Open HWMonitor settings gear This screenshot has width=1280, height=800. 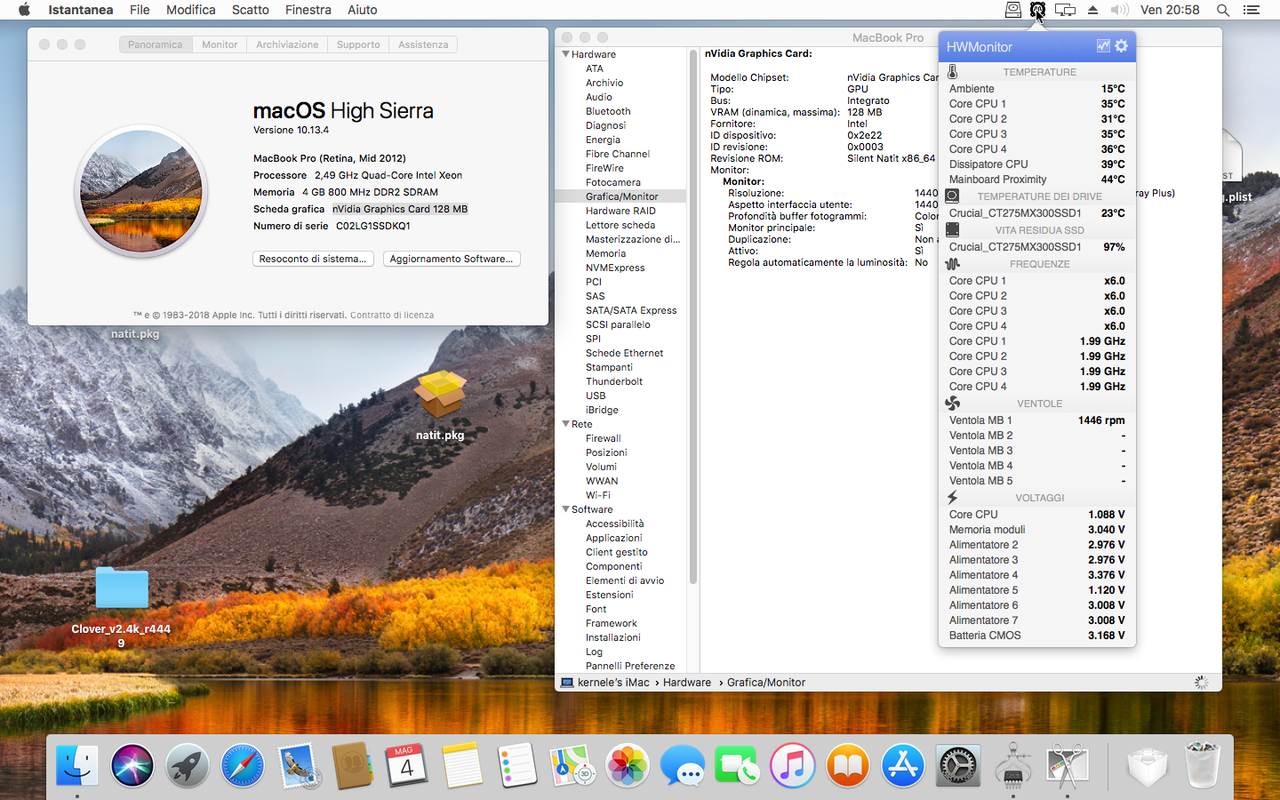tap(1121, 46)
